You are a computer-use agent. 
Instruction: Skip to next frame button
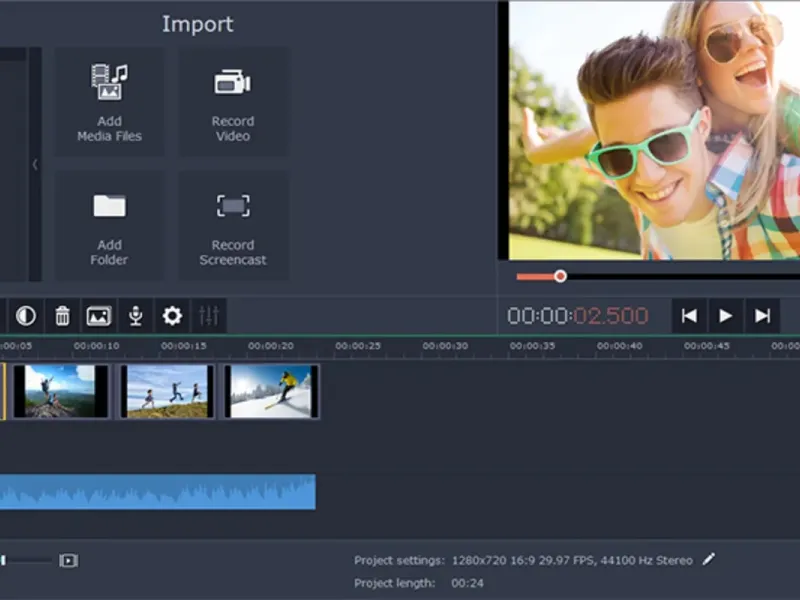(x=762, y=316)
